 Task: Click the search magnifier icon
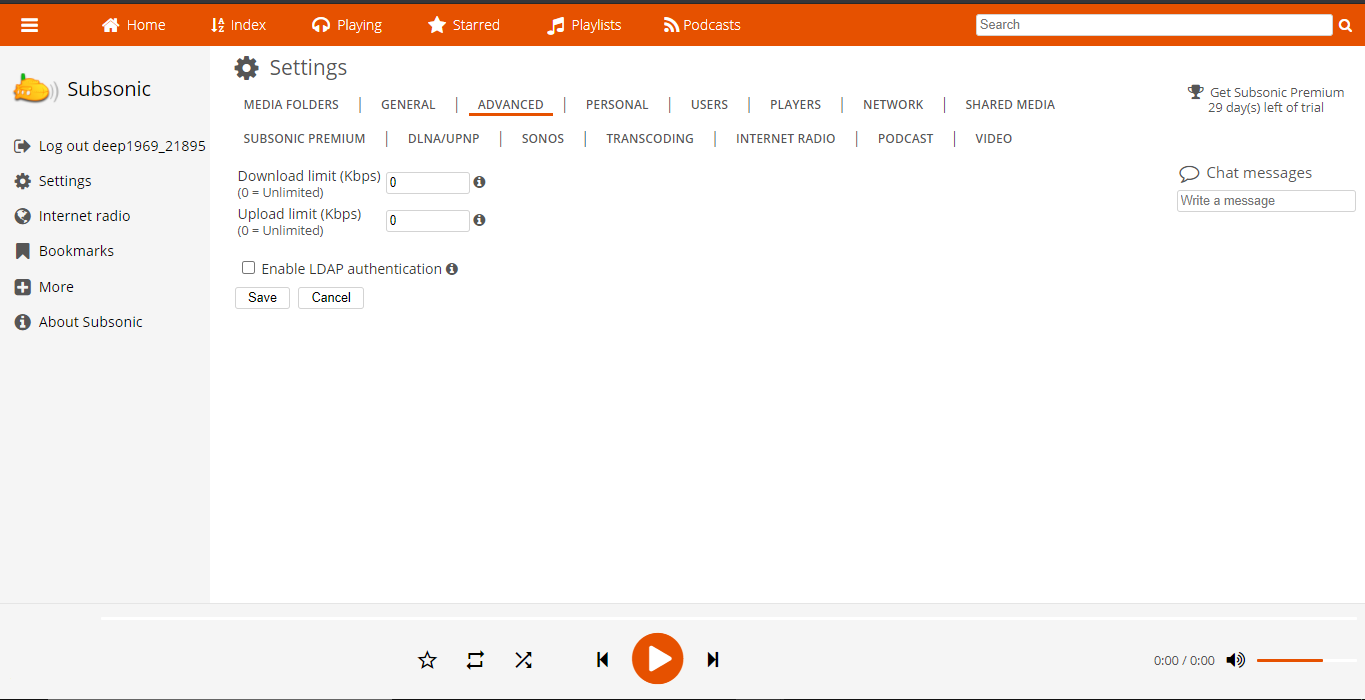coord(1345,26)
